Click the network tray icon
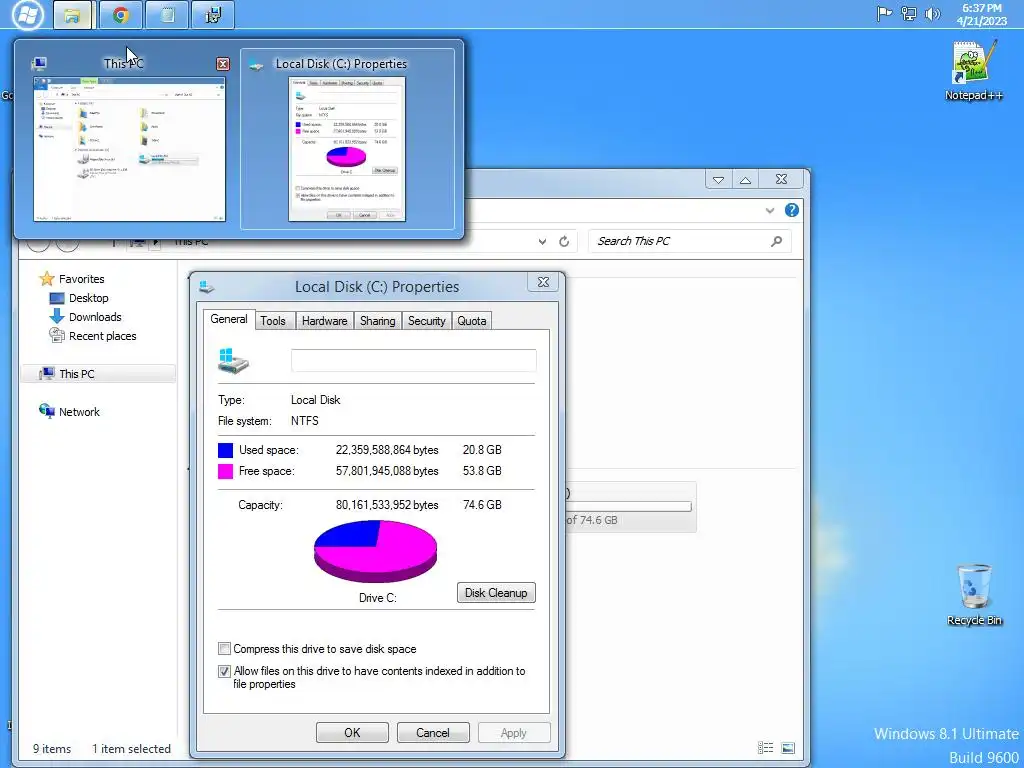This screenshot has width=1024, height=768. click(908, 14)
